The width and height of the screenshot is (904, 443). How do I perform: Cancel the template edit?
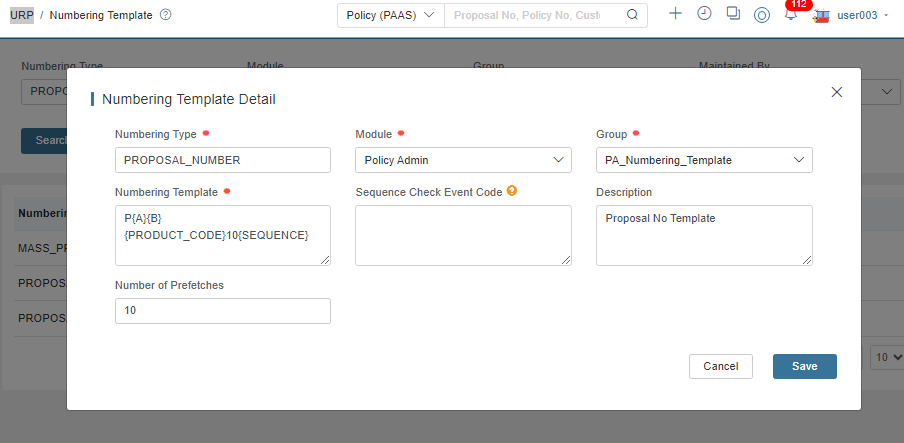[721, 366]
